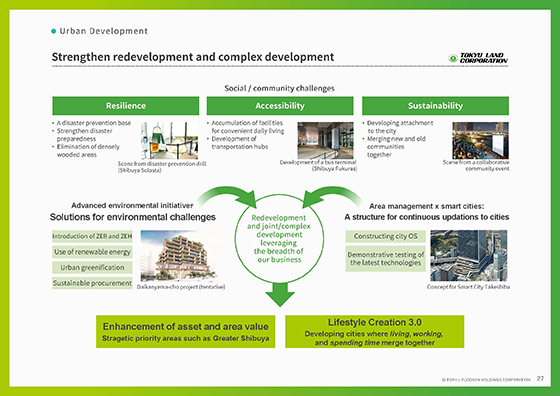The image size is (560, 396).
Task: Click title 'Strengthen redevelopment and complex development'
Action: click(193, 57)
